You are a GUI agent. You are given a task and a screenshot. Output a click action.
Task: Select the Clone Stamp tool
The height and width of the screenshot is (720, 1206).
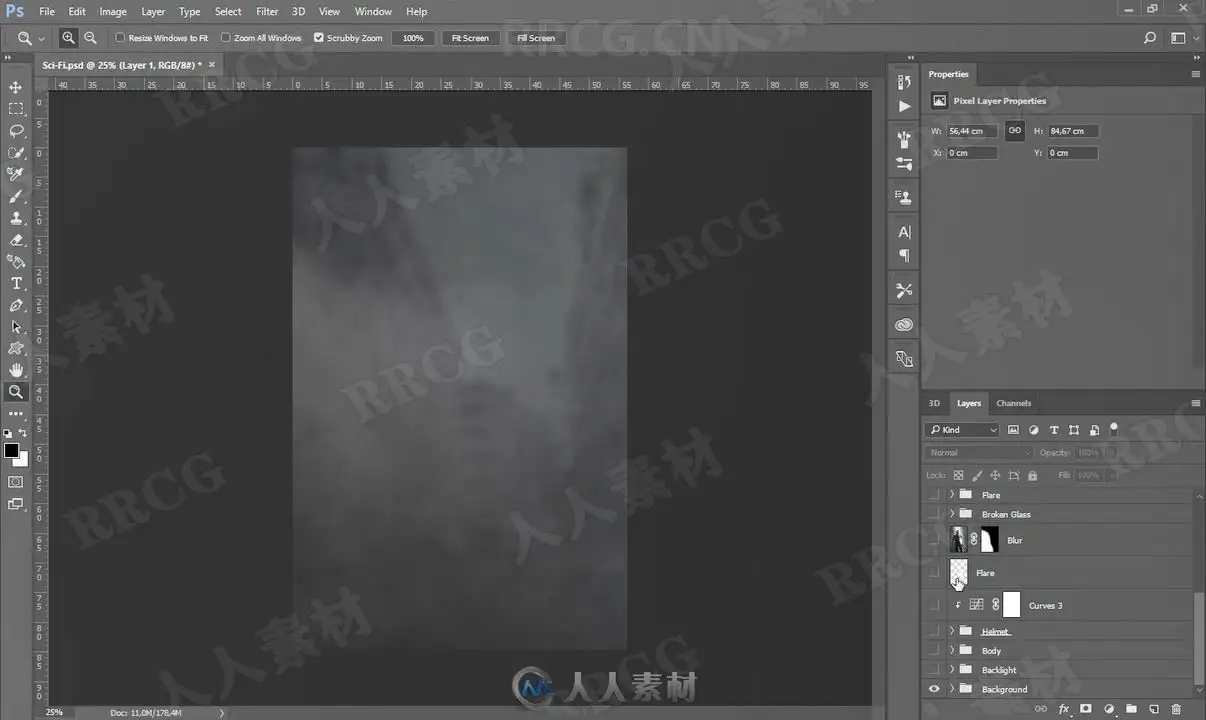click(x=16, y=218)
